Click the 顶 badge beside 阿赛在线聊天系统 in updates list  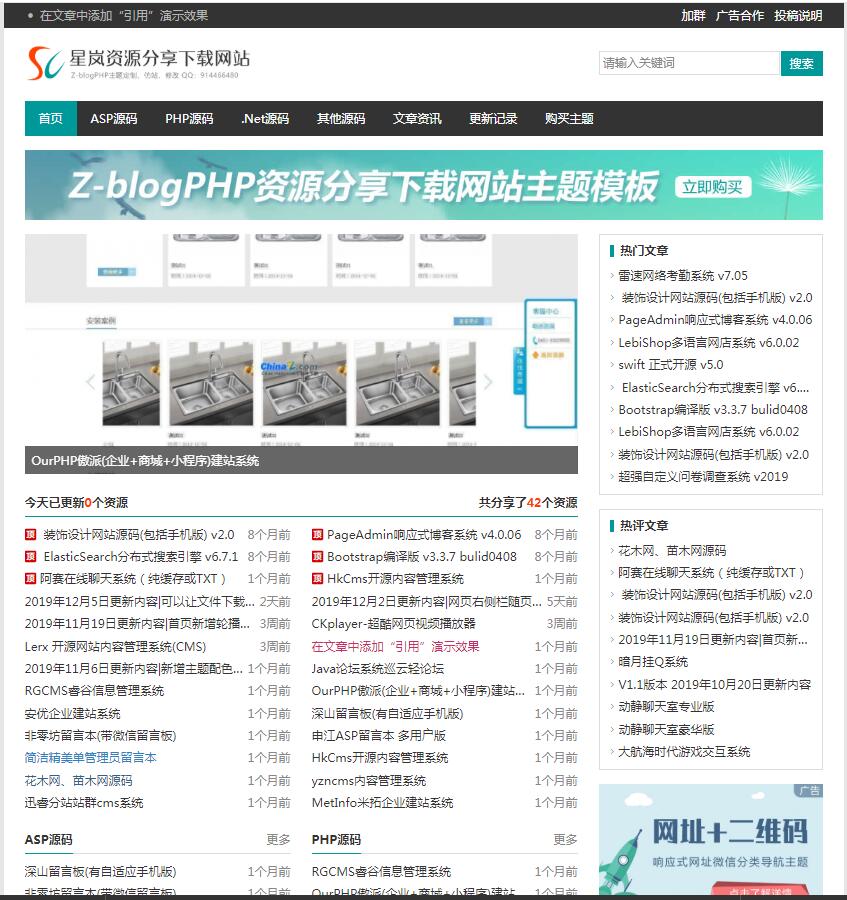30,579
